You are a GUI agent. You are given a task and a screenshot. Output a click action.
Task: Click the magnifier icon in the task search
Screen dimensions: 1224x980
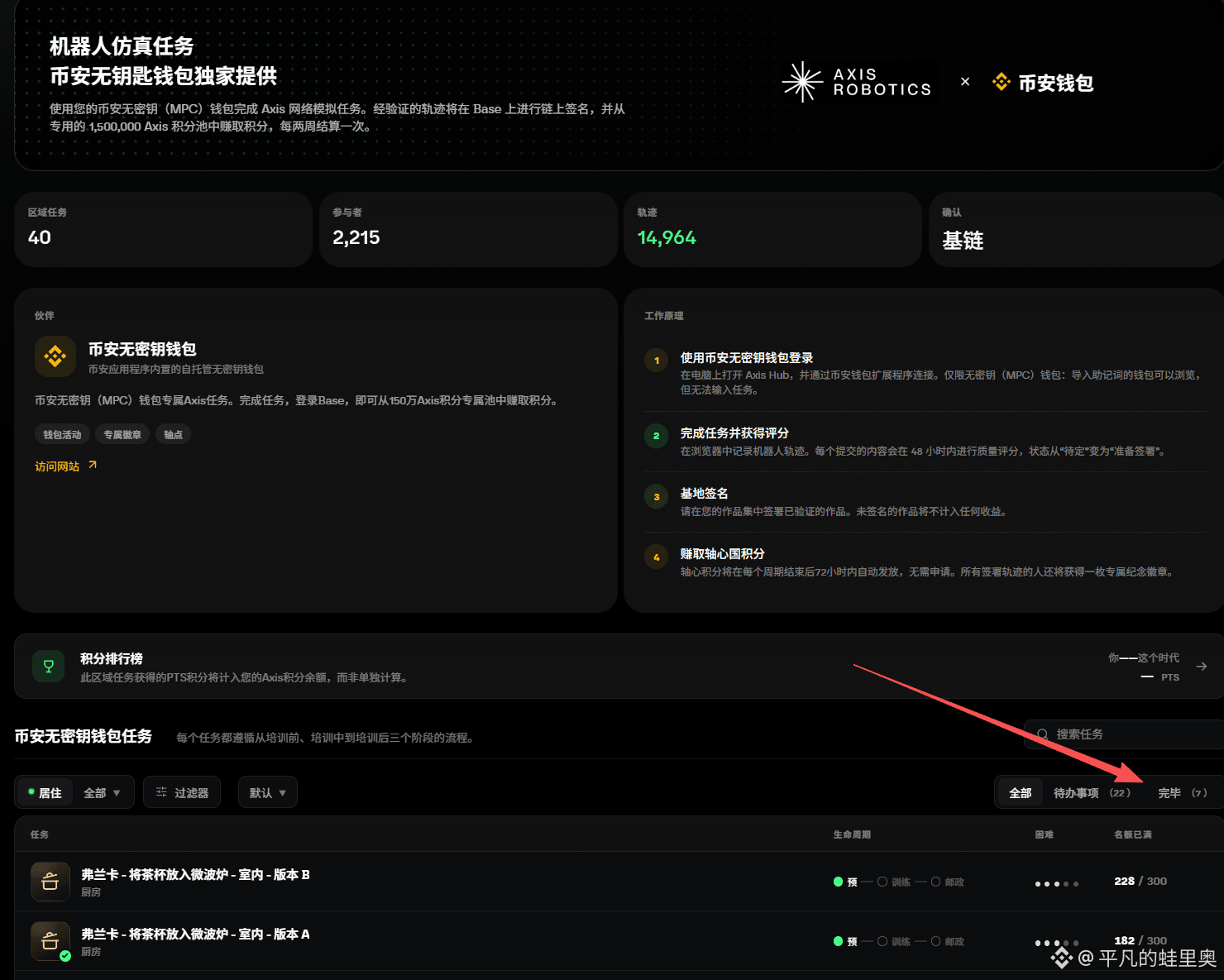tap(1042, 734)
